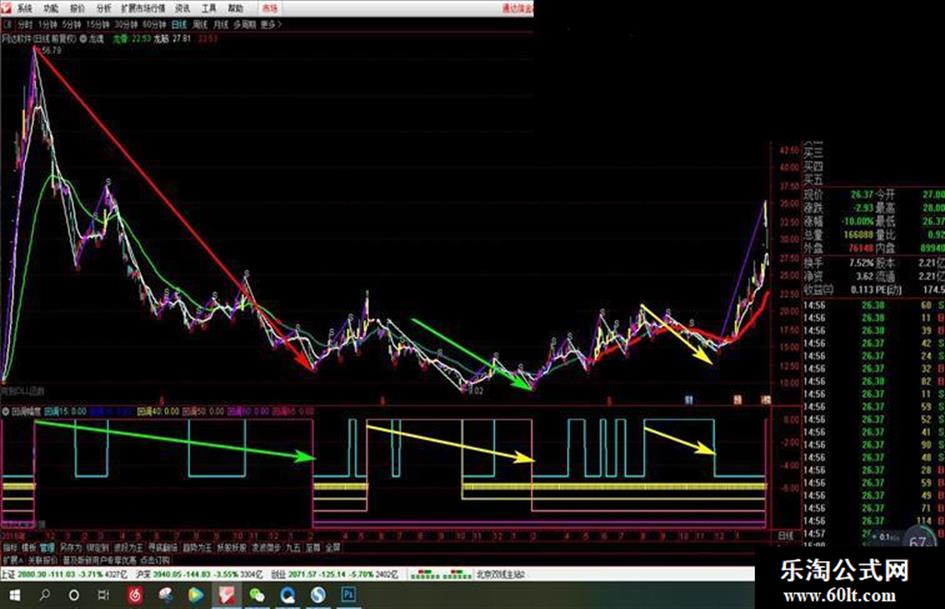Click the 日线 label at the time axis end

[786, 535]
